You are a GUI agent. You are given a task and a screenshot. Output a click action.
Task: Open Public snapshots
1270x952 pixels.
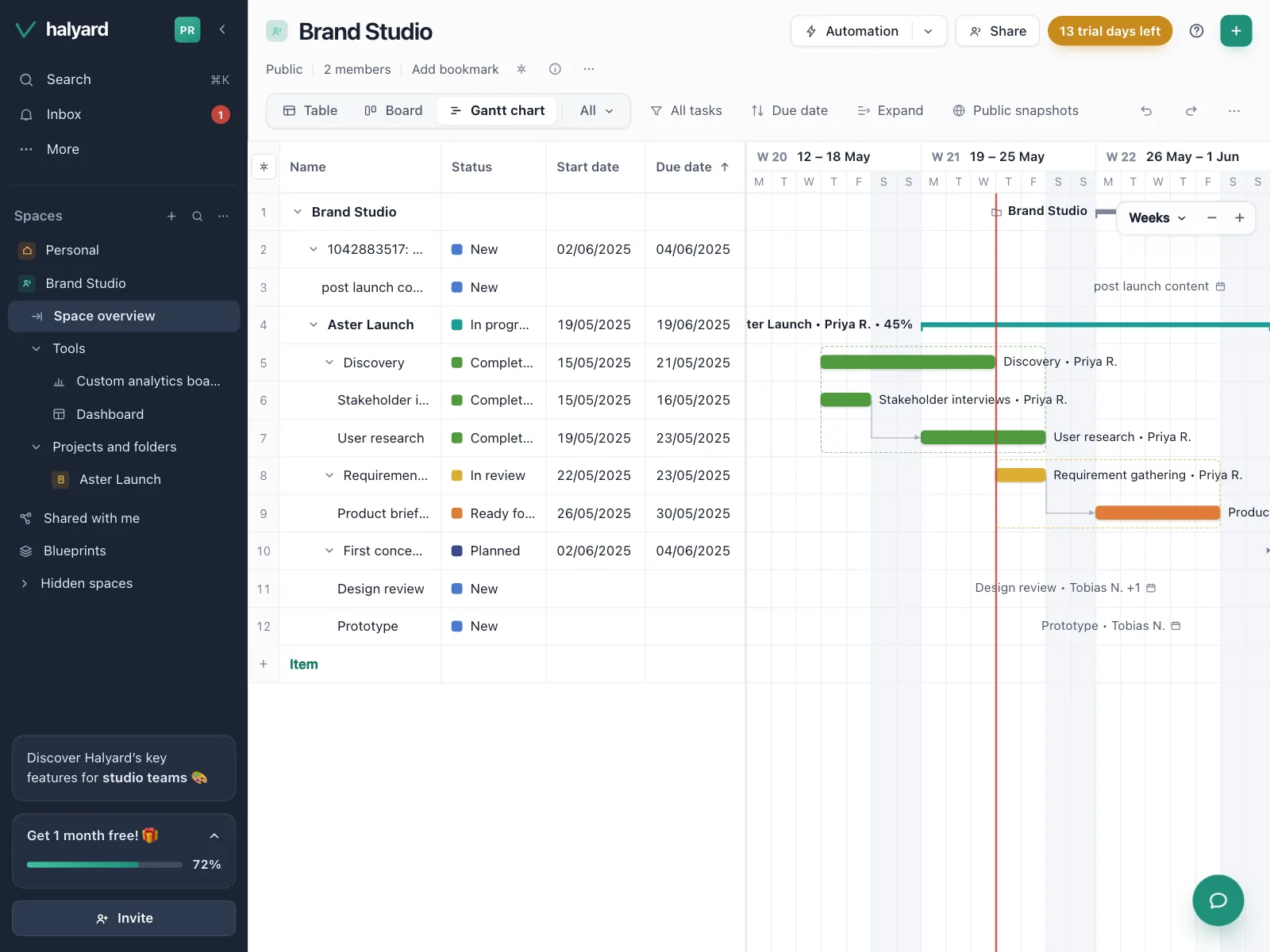[x=1015, y=111]
